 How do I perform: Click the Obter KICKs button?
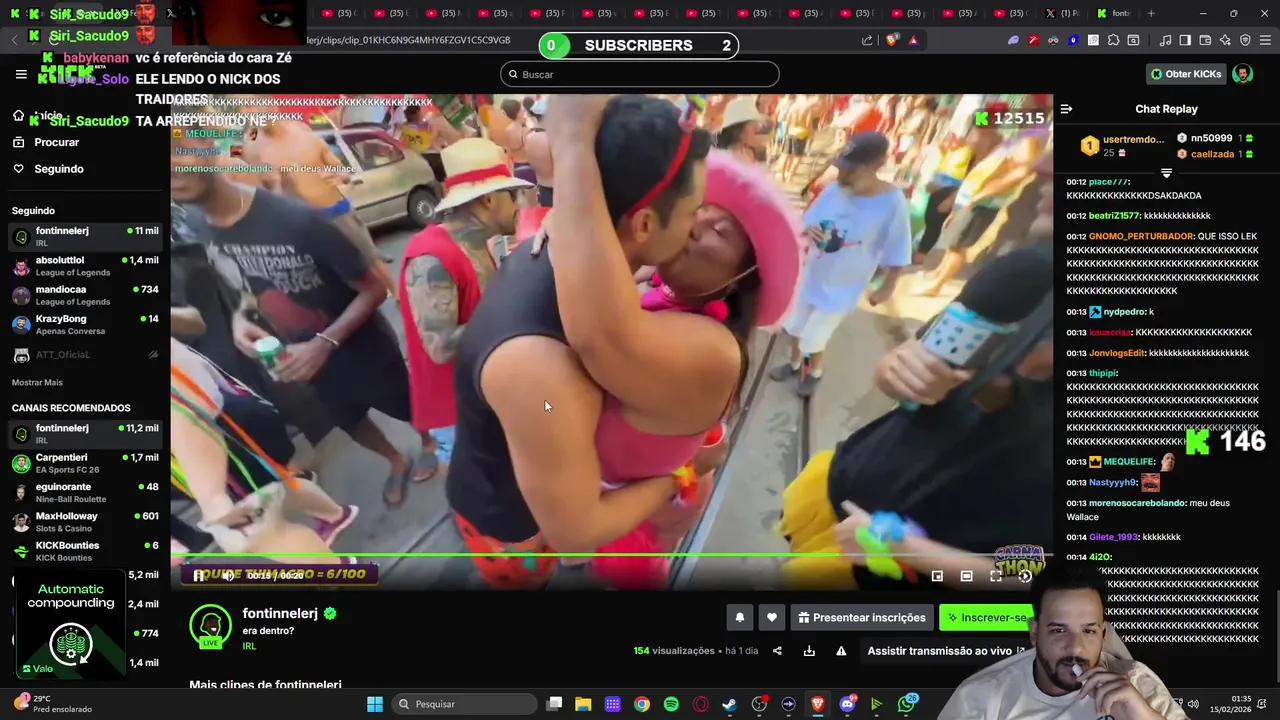(x=1185, y=74)
